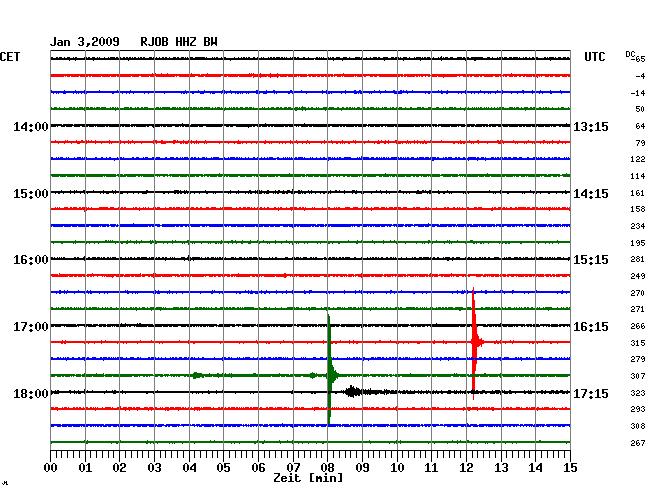Click minute tick label 13 on axis
Image resolution: width=650 pixels, height=494 pixels.
[x=501, y=468]
